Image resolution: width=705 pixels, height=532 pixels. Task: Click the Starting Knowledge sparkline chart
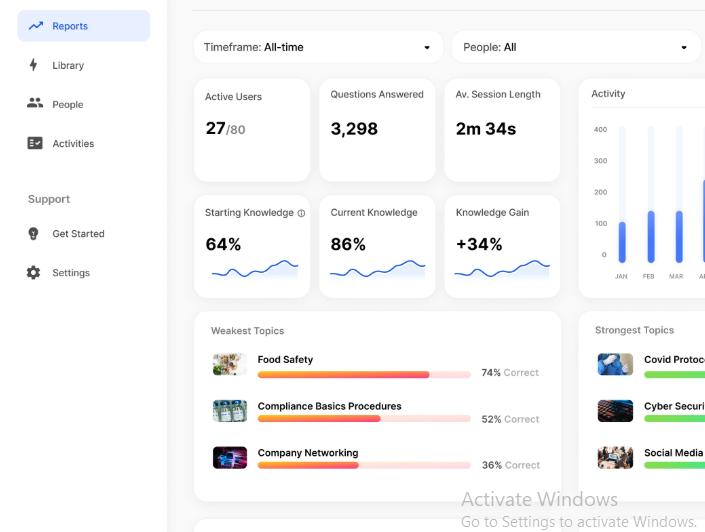point(254,268)
